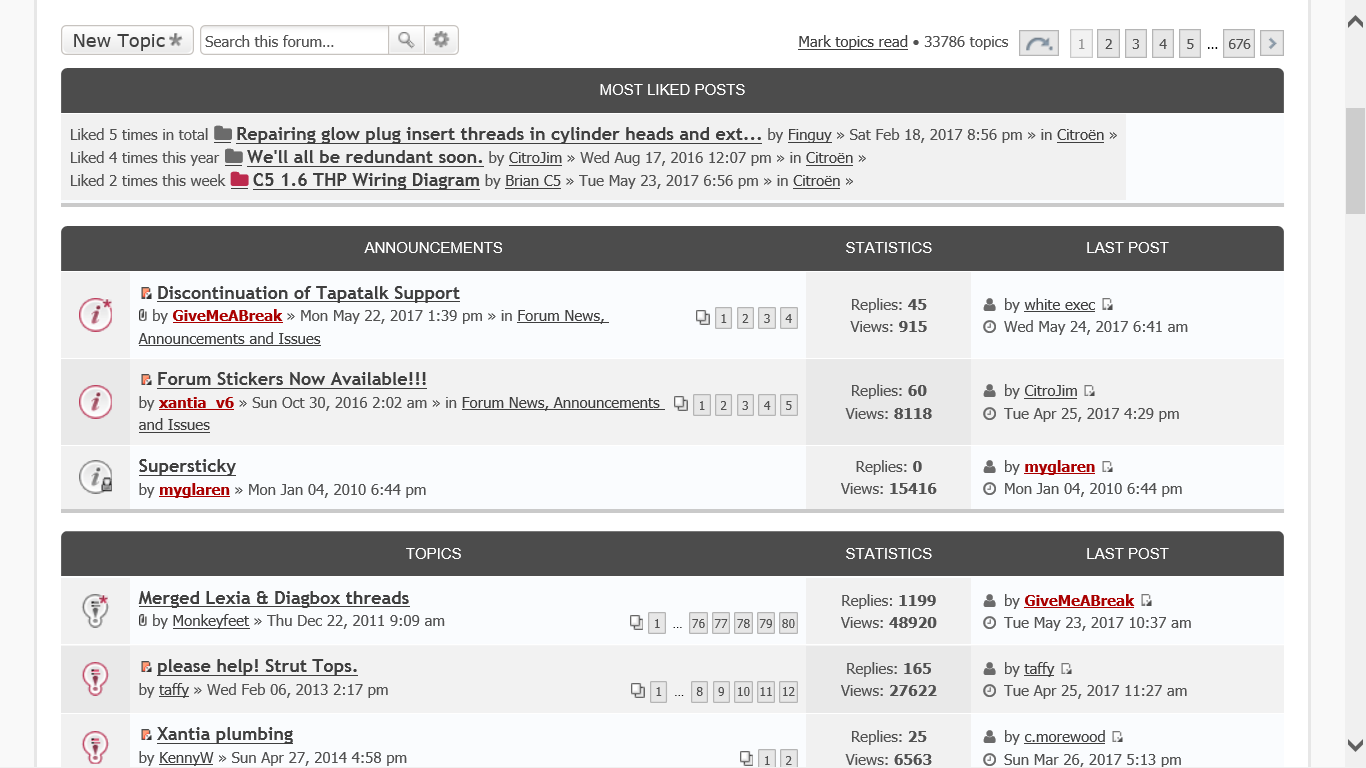Click pages icon in Tapatalk Support row
The width and height of the screenshot is (1366, 768).
pos(703,318)
